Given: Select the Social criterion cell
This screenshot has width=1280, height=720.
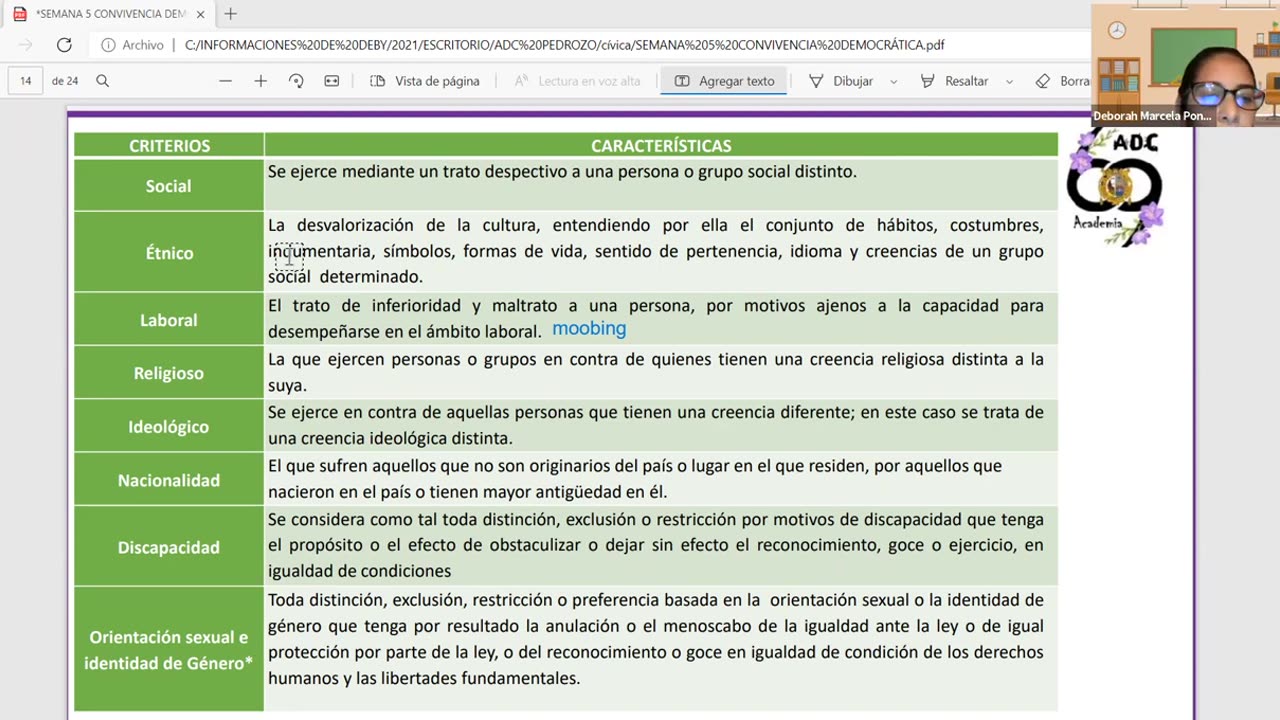Looking at the screenshot, I should [x=169, y=185].
